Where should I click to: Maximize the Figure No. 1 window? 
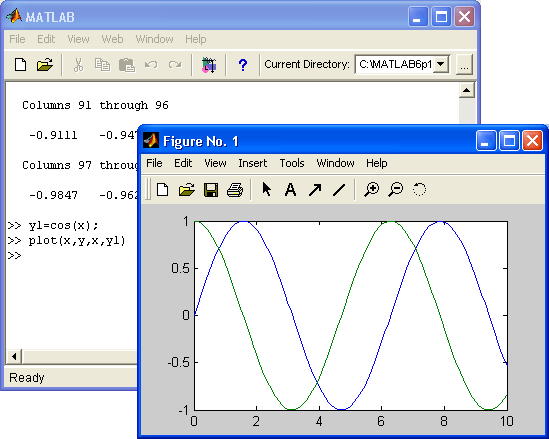[x=509, y=141]
